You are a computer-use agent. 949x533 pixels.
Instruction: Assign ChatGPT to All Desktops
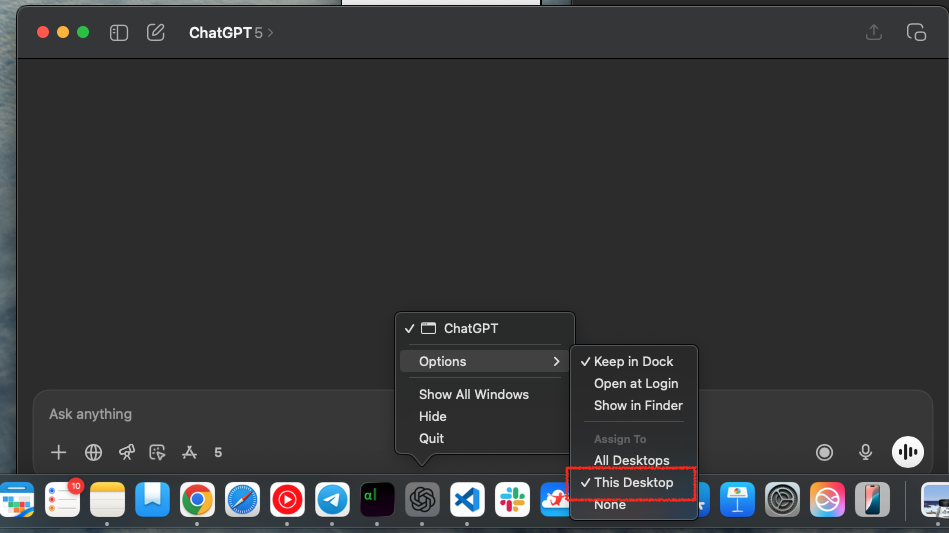(x=634, y=460)
